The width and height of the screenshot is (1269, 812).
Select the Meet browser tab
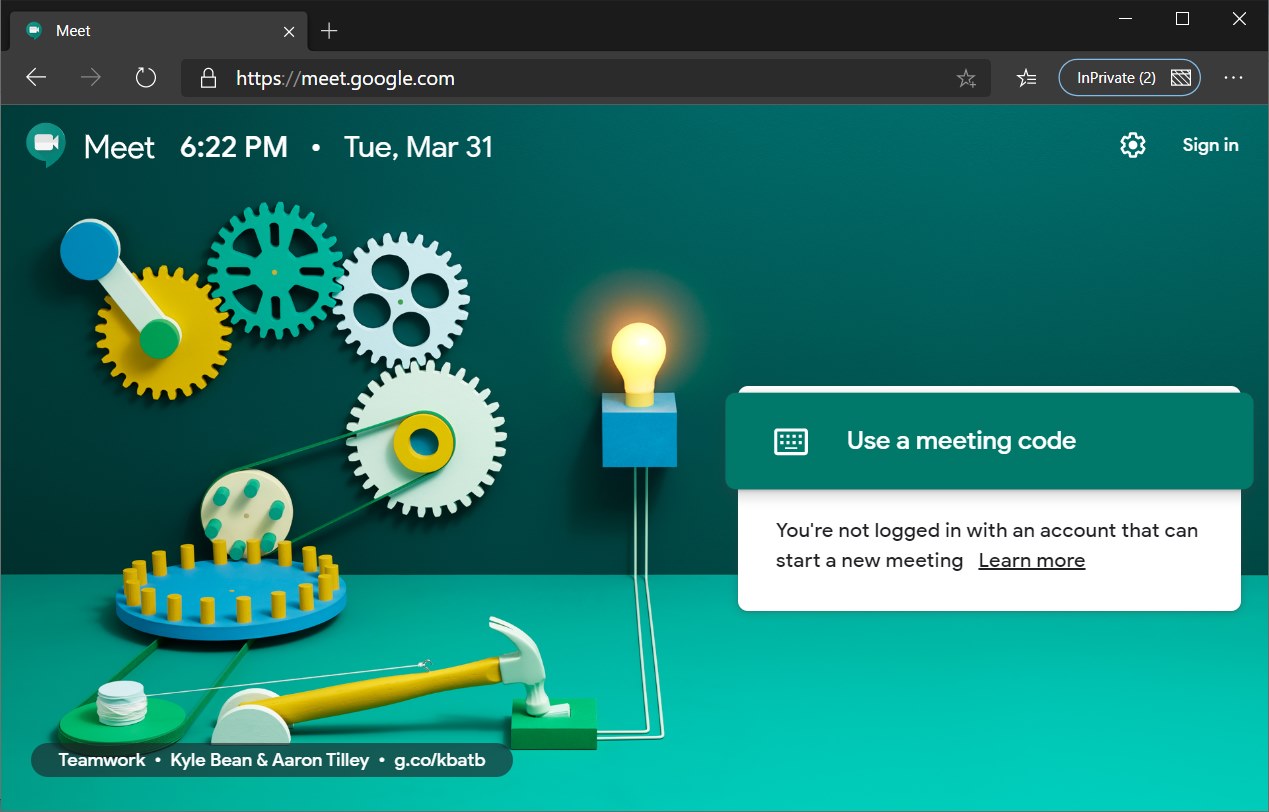(x=157, y=31)
